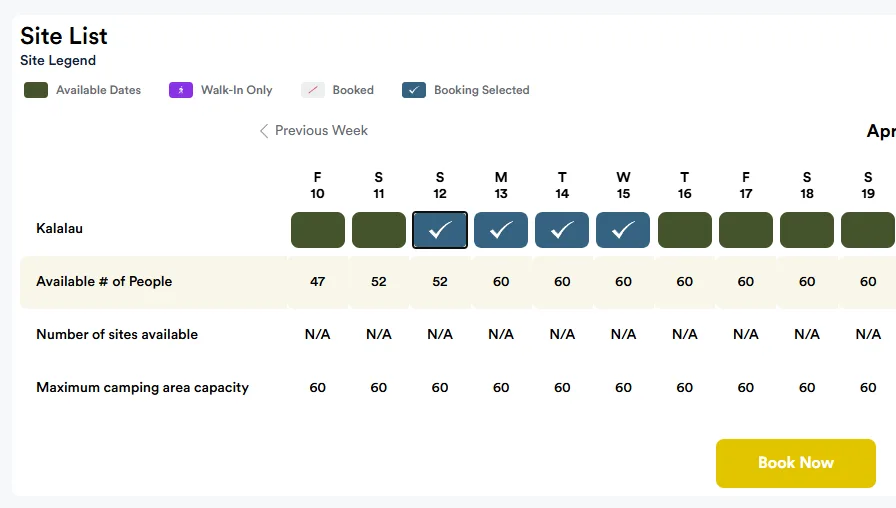The image size is (896, 508).
Task: Select Kalalau available date Saturday 11
Action: point(379,230)
